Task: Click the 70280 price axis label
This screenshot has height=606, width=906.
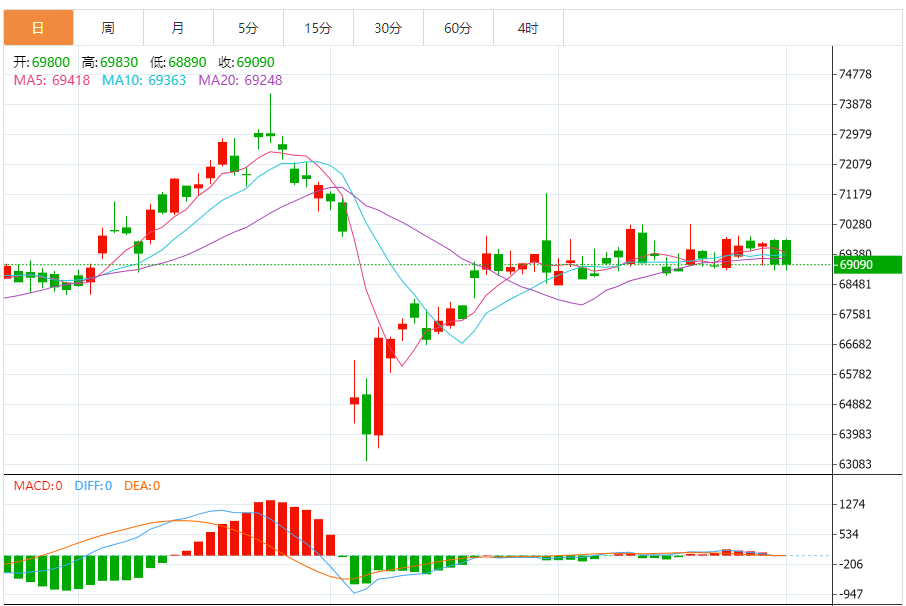Action: [855, 224]
